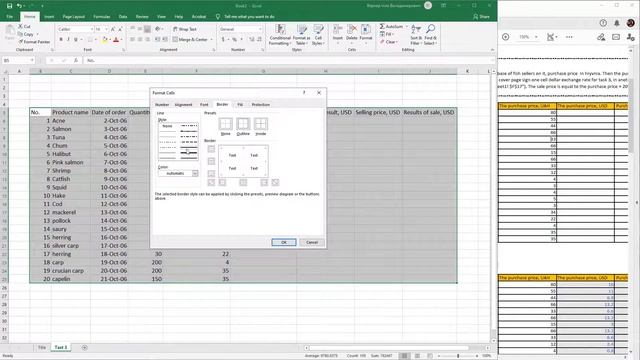This screenshot has width=640, height=360.
Task: Toggle bottom border button in dialog
Action: (211, 174)
